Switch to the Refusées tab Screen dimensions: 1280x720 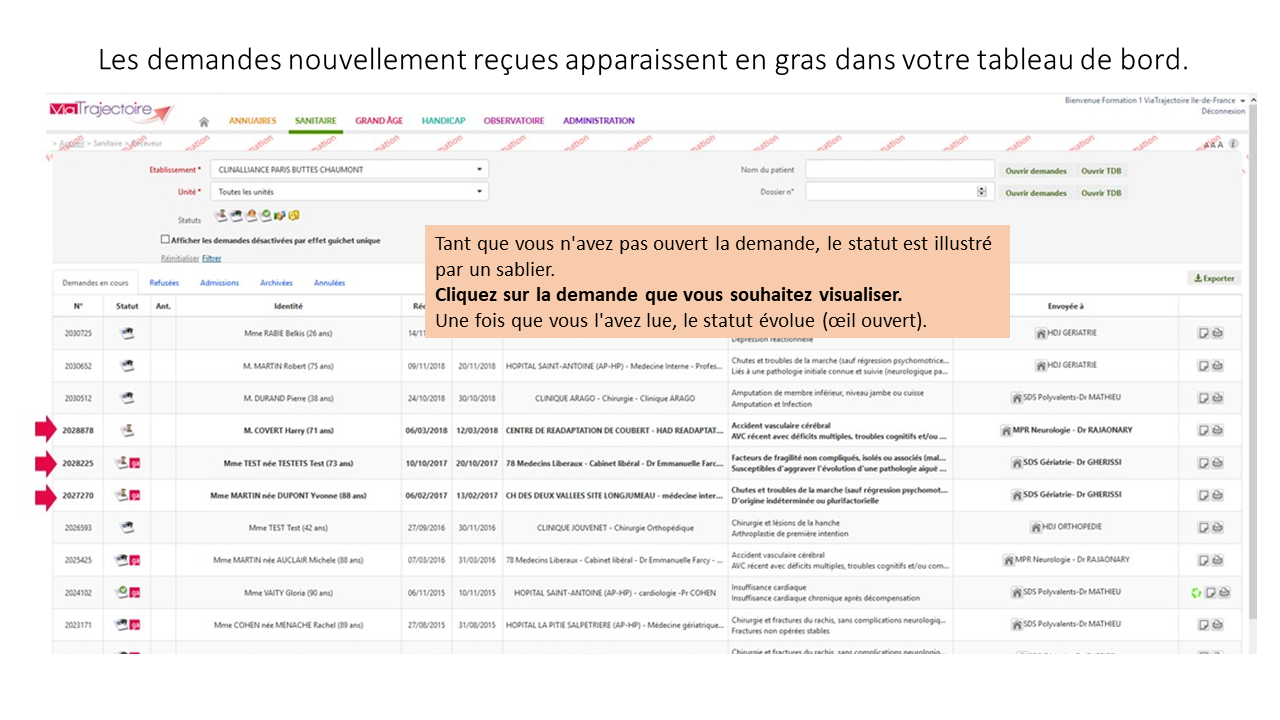[164, 283]
